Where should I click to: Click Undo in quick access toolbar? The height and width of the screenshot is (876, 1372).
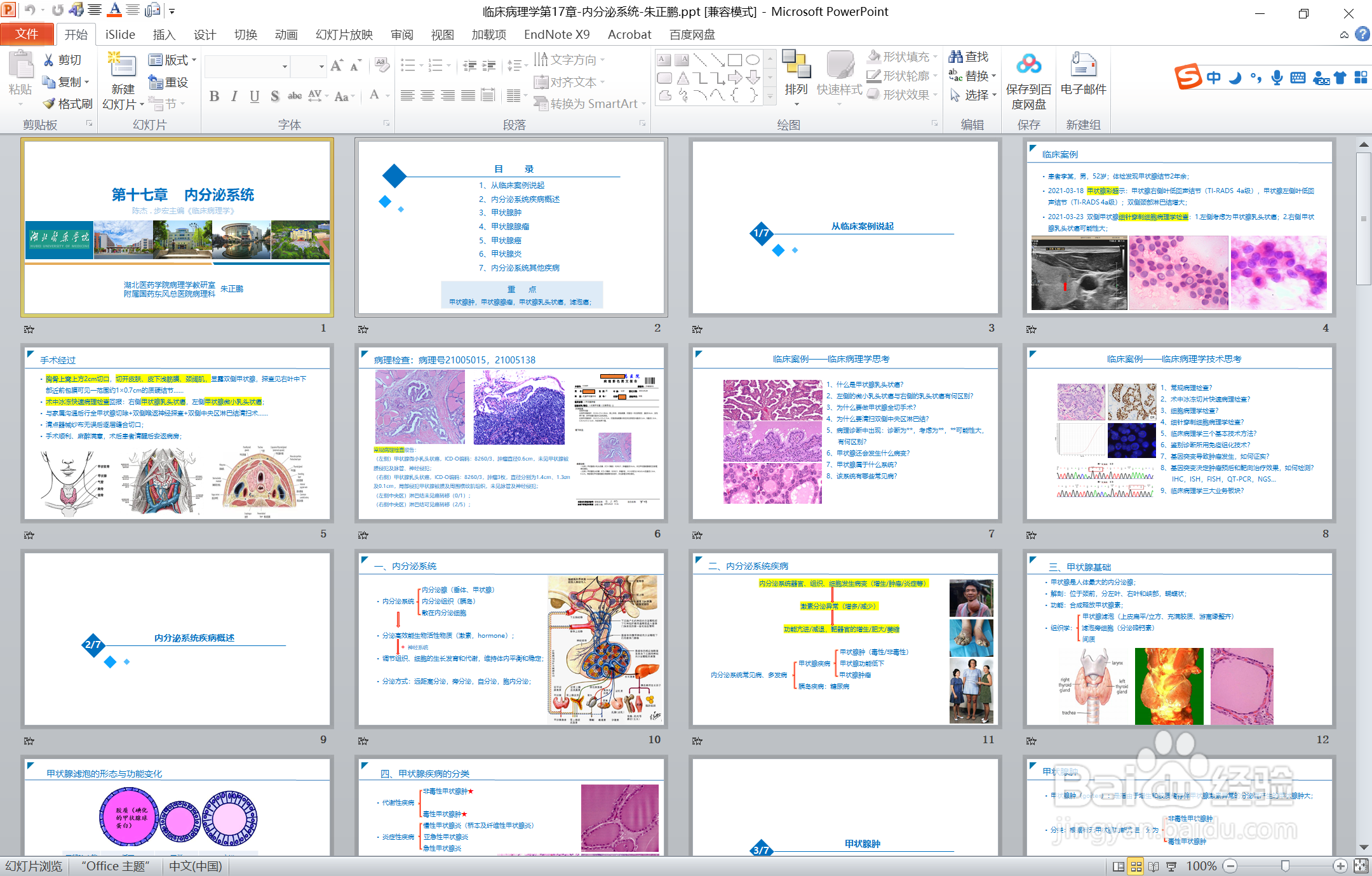coord(30,11)
